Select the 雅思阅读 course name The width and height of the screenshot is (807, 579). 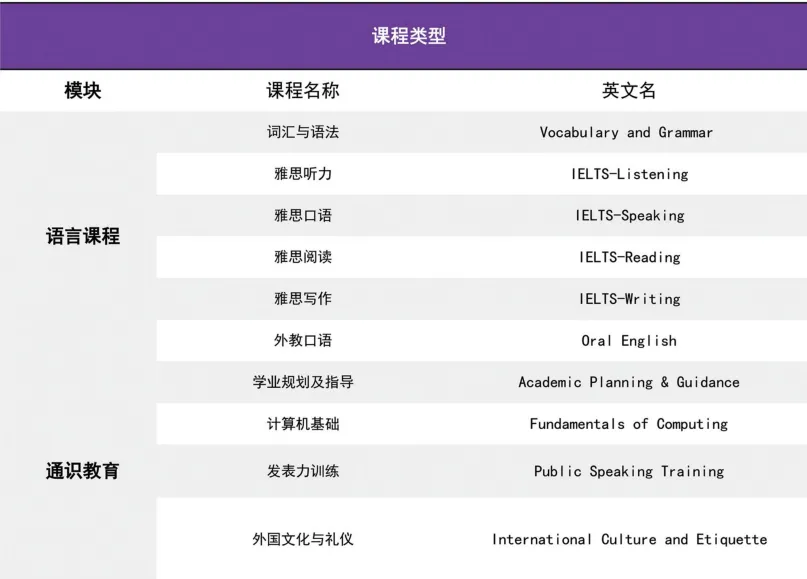[x=300, y=257]
